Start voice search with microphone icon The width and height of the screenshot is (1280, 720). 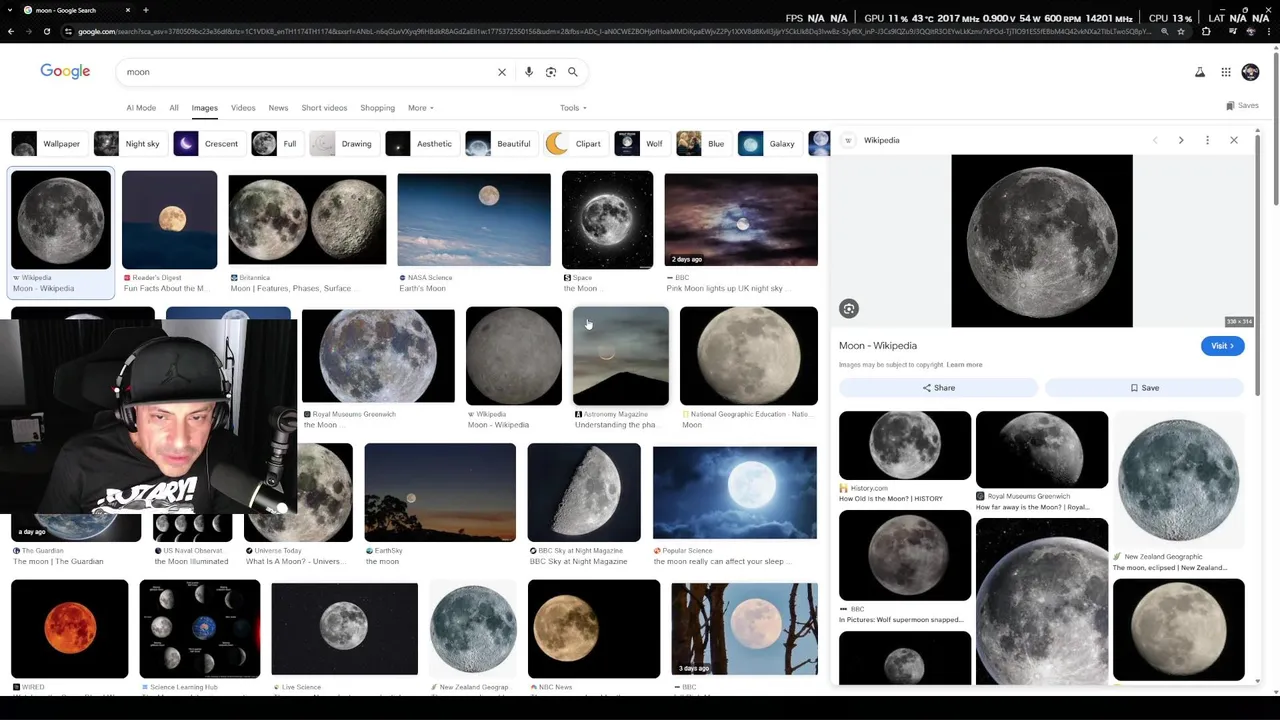pyautogui.click(x=529, y=72)
